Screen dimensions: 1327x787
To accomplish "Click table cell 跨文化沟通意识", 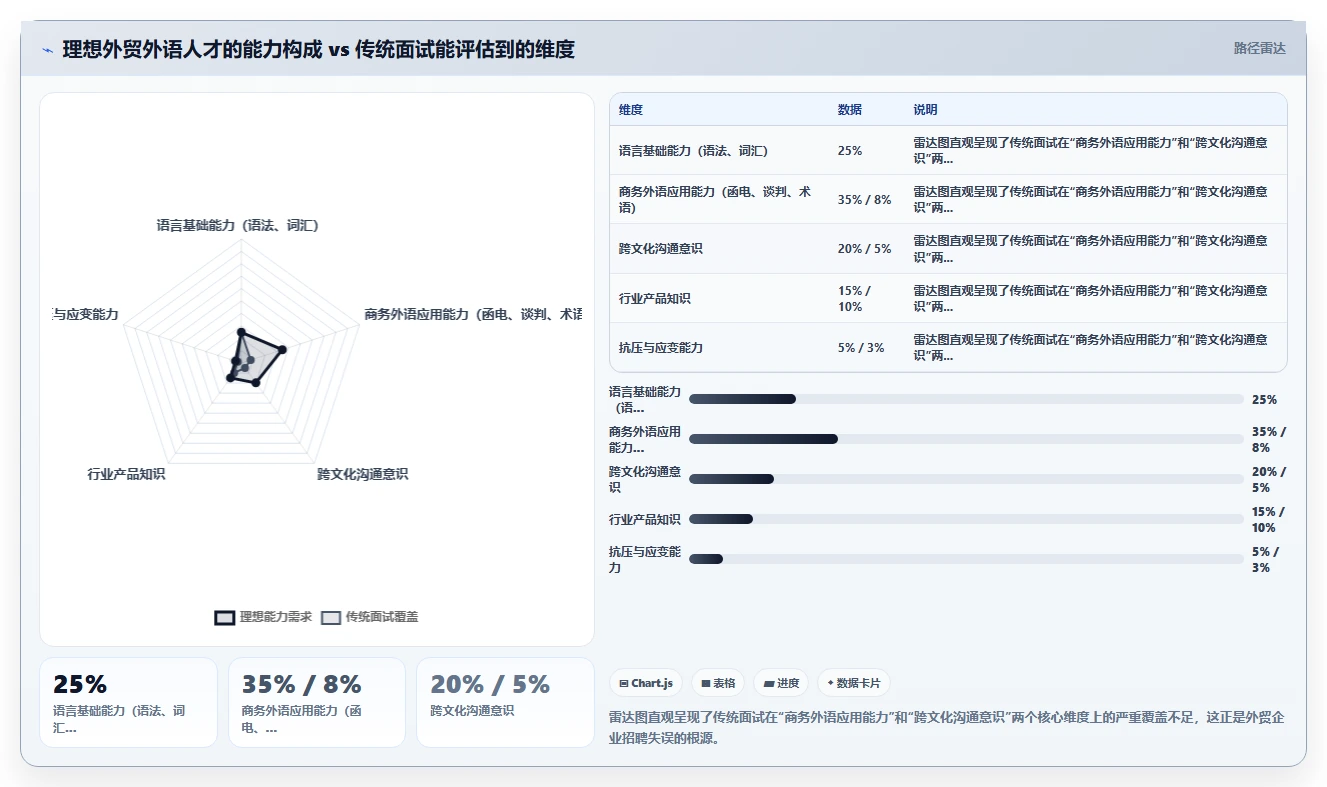I will pos(661,249).
